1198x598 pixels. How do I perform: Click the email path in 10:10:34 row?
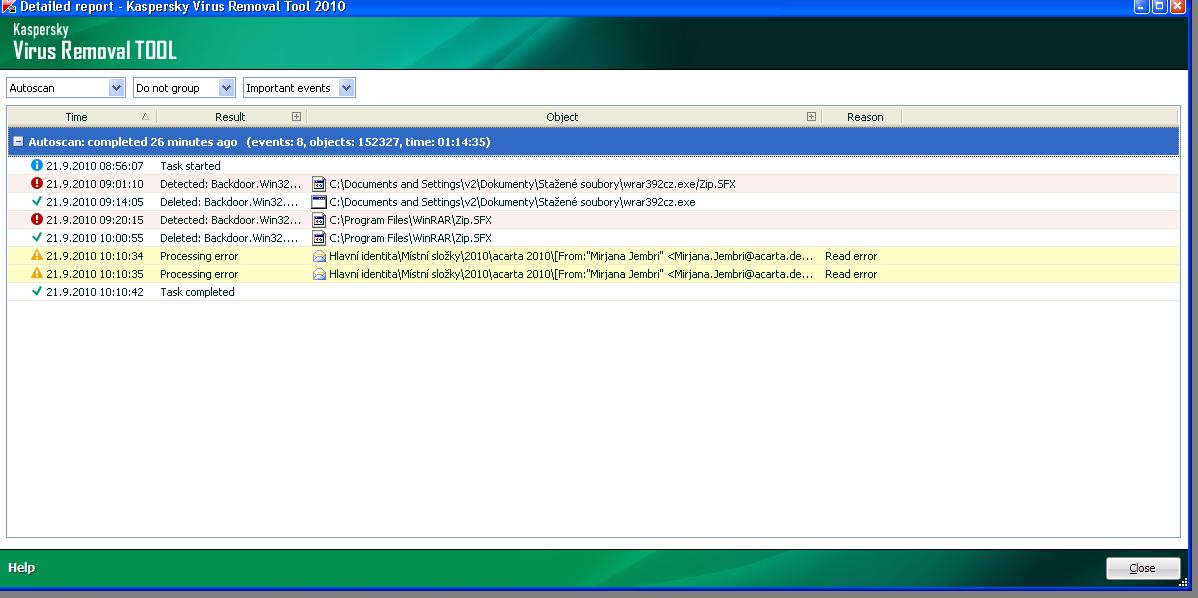tap(571, 256)
